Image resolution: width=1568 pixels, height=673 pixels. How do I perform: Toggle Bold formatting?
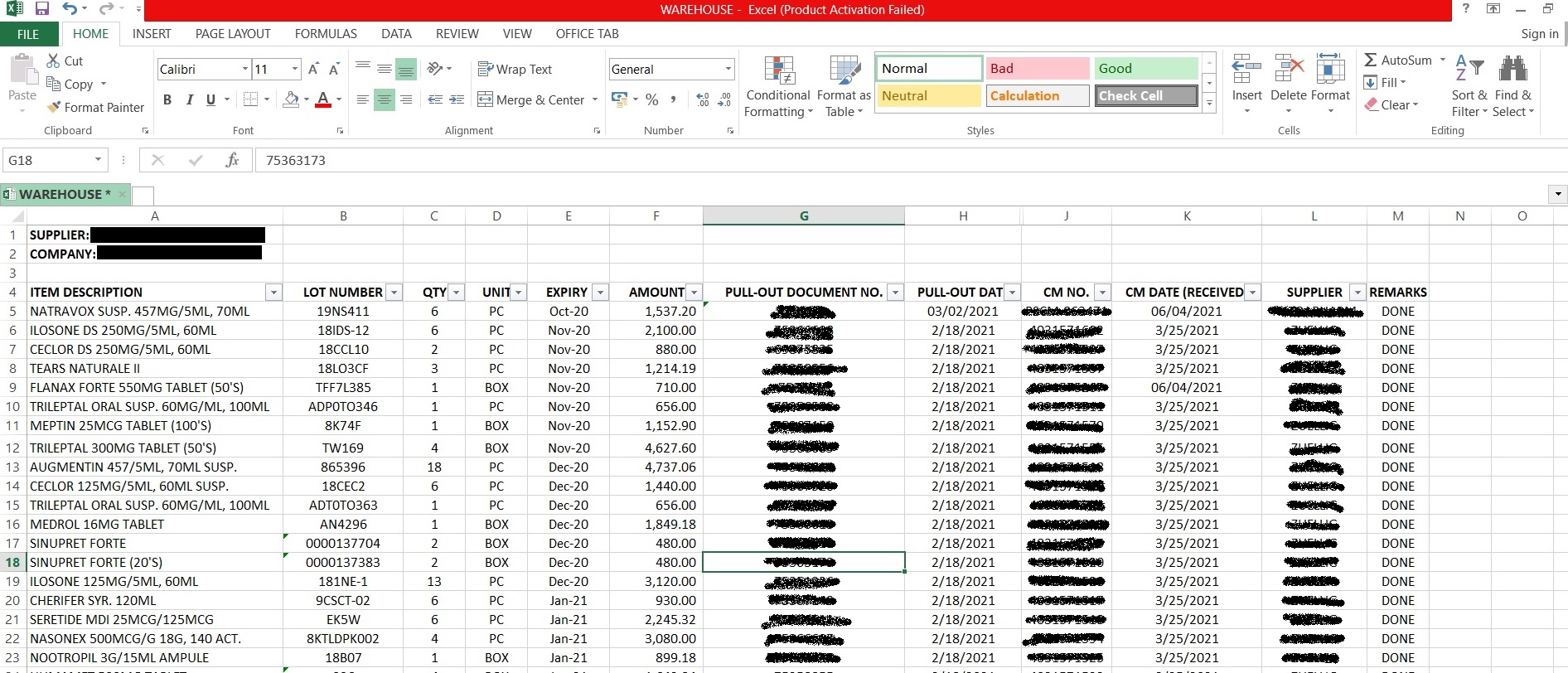coord(167,99)
